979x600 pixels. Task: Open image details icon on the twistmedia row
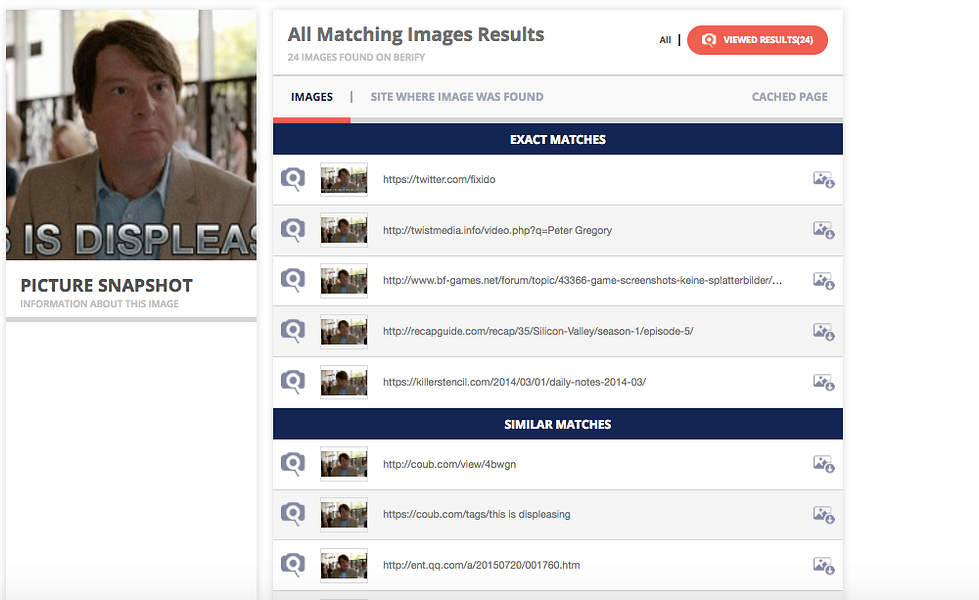822,230
